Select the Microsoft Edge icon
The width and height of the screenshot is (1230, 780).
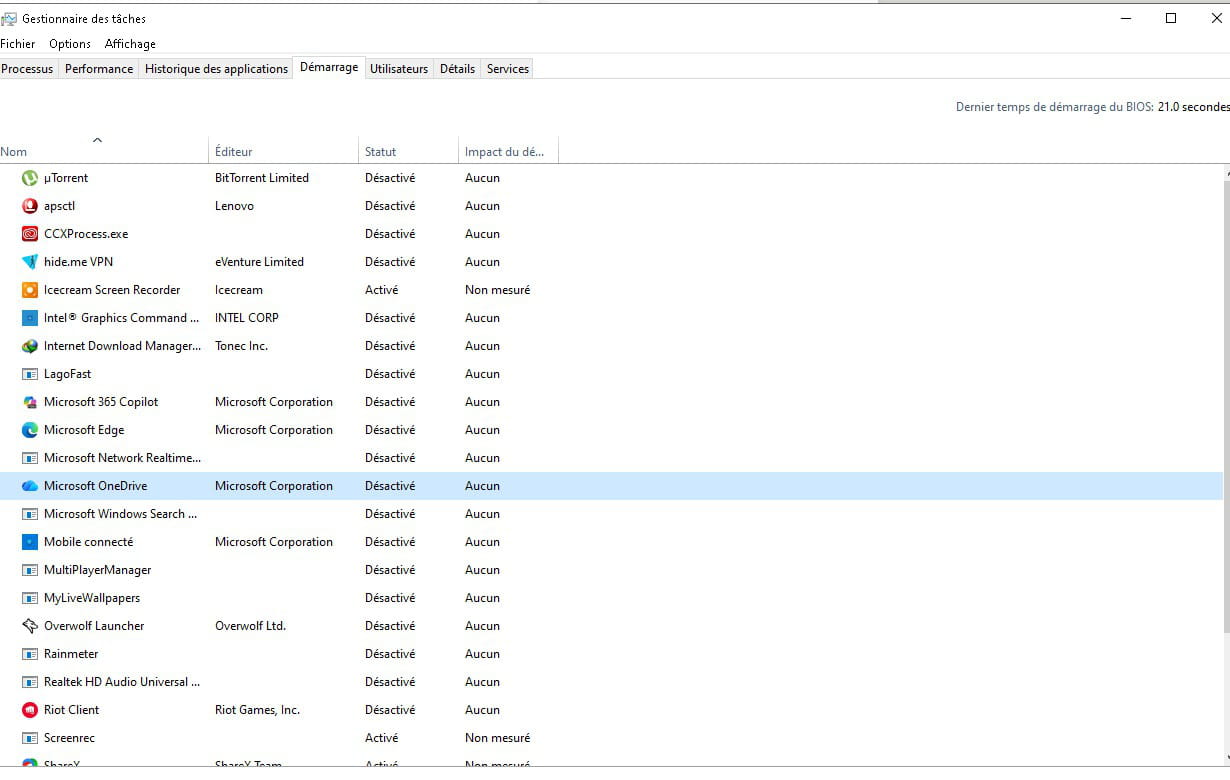(x=30, y=430)
